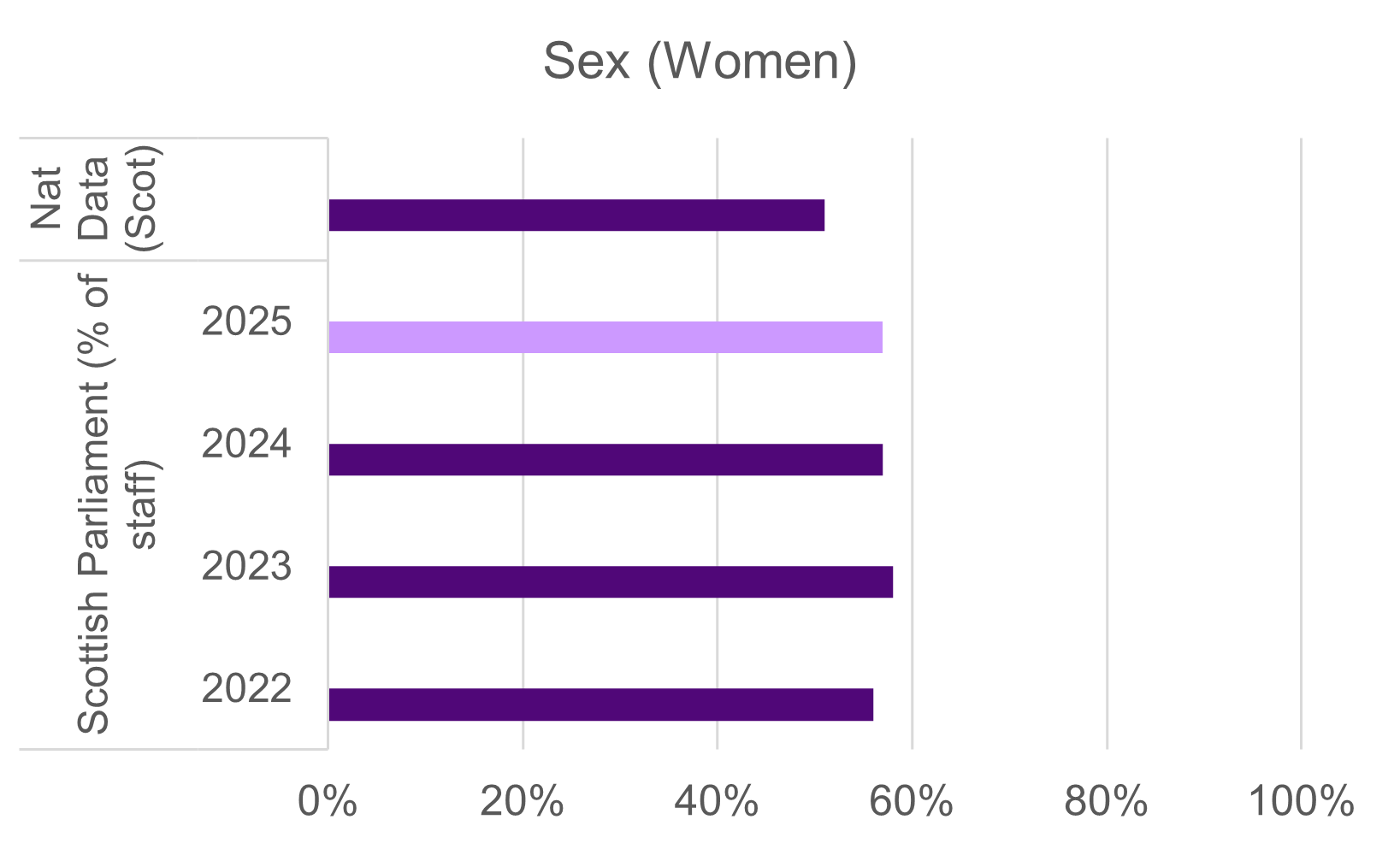
Task: Click the 2025 year label
Action: [246, 323]
